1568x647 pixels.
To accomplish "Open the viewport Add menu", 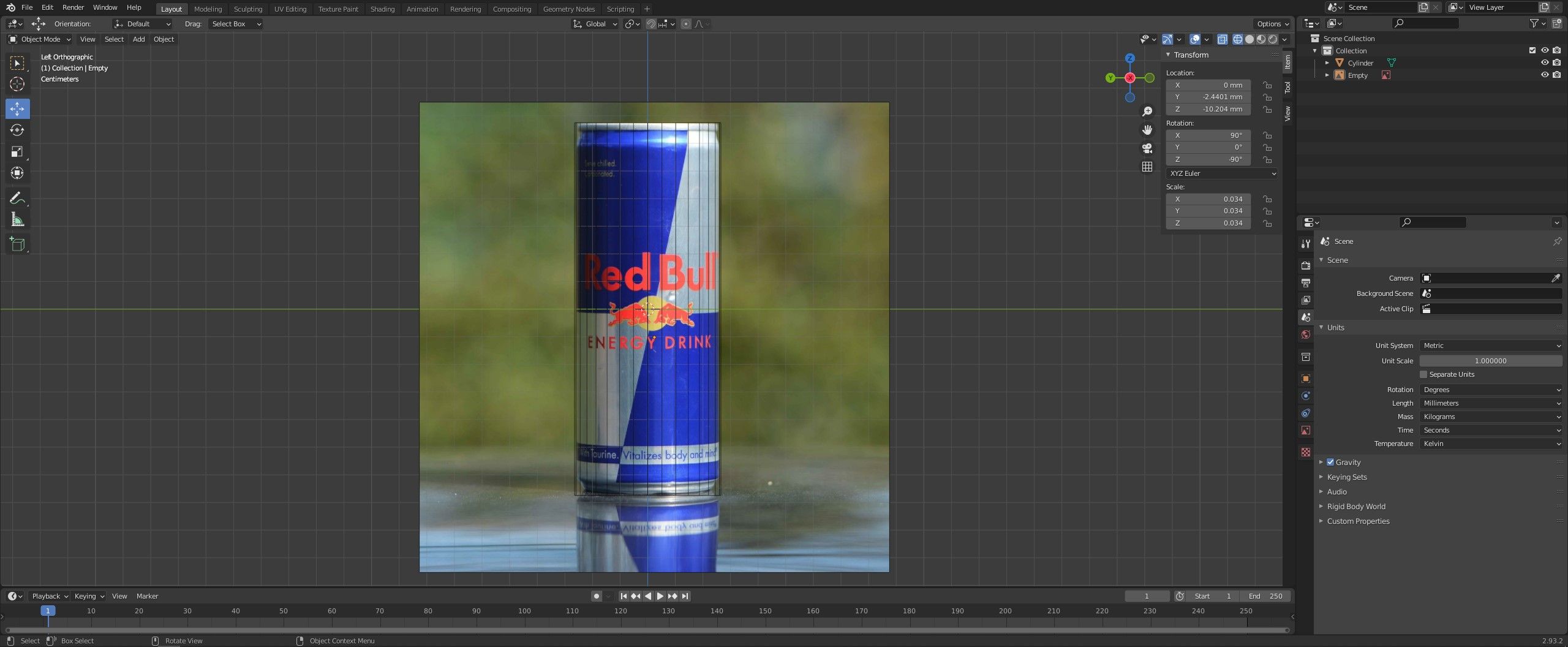I will point(139,39).
